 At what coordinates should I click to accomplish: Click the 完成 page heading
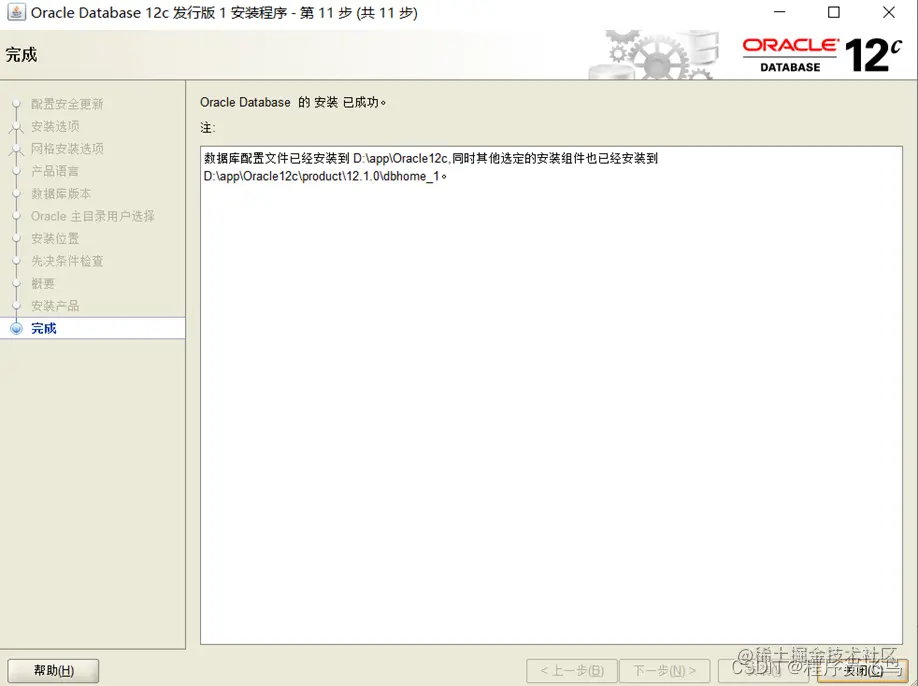[21, 55]
